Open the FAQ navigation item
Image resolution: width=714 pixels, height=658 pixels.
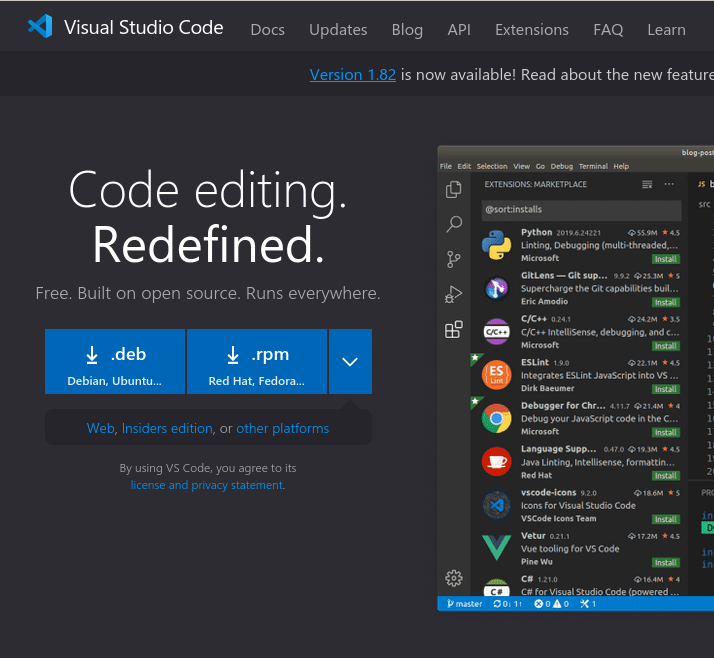click(x=608, y=30)
